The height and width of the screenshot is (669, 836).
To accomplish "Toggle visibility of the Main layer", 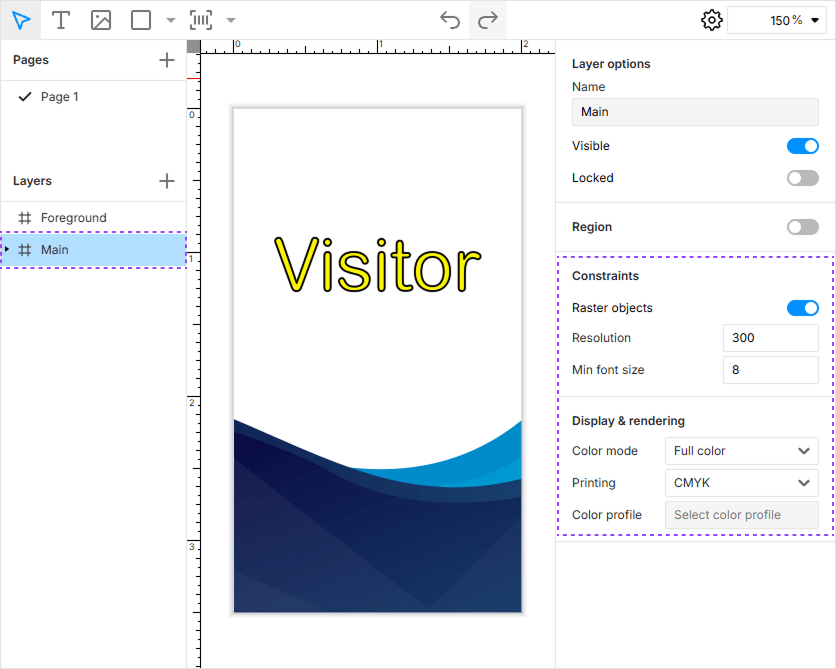I will pos(802,145).
